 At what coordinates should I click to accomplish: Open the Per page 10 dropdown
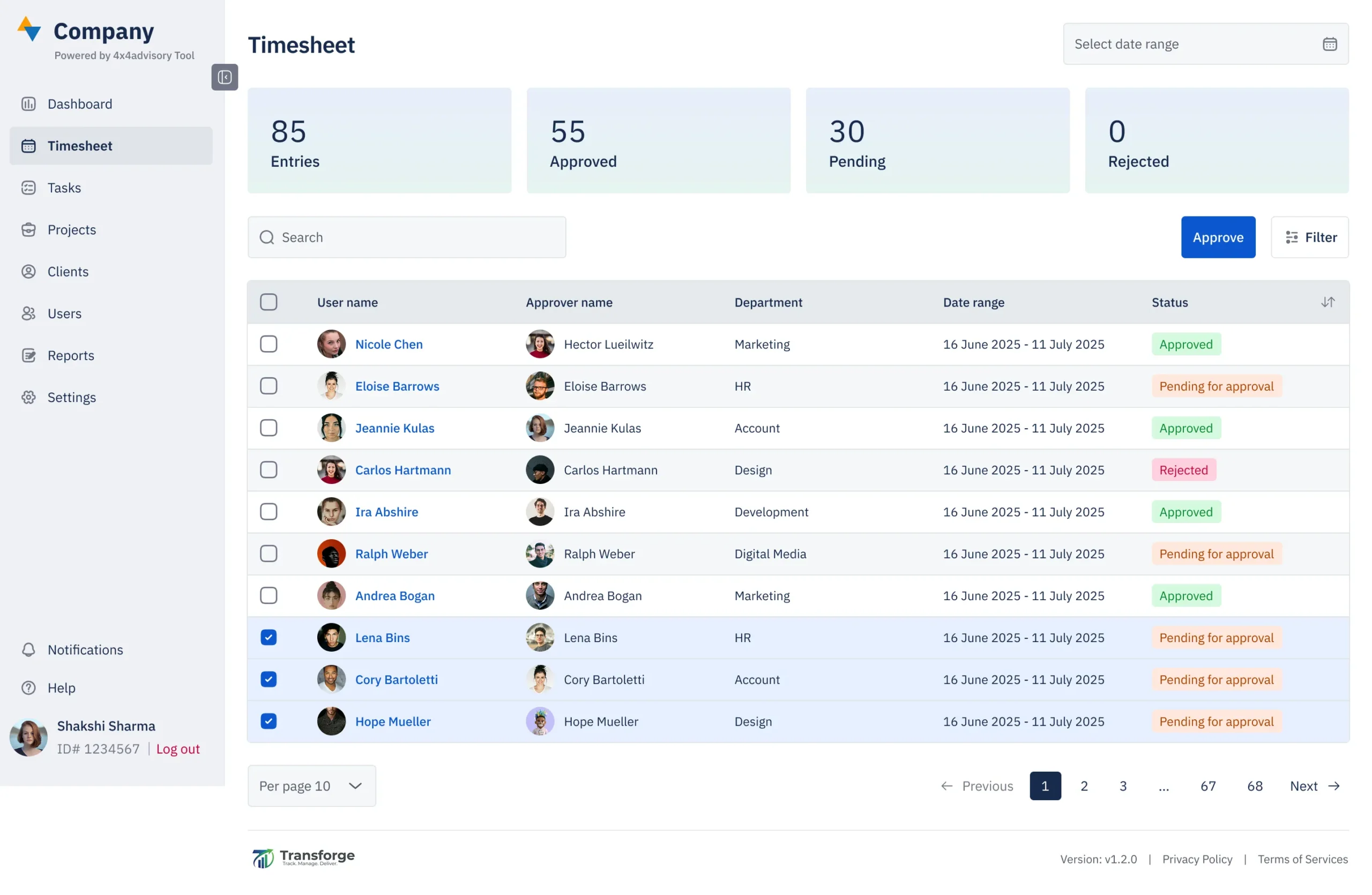[x=311, y=786]
